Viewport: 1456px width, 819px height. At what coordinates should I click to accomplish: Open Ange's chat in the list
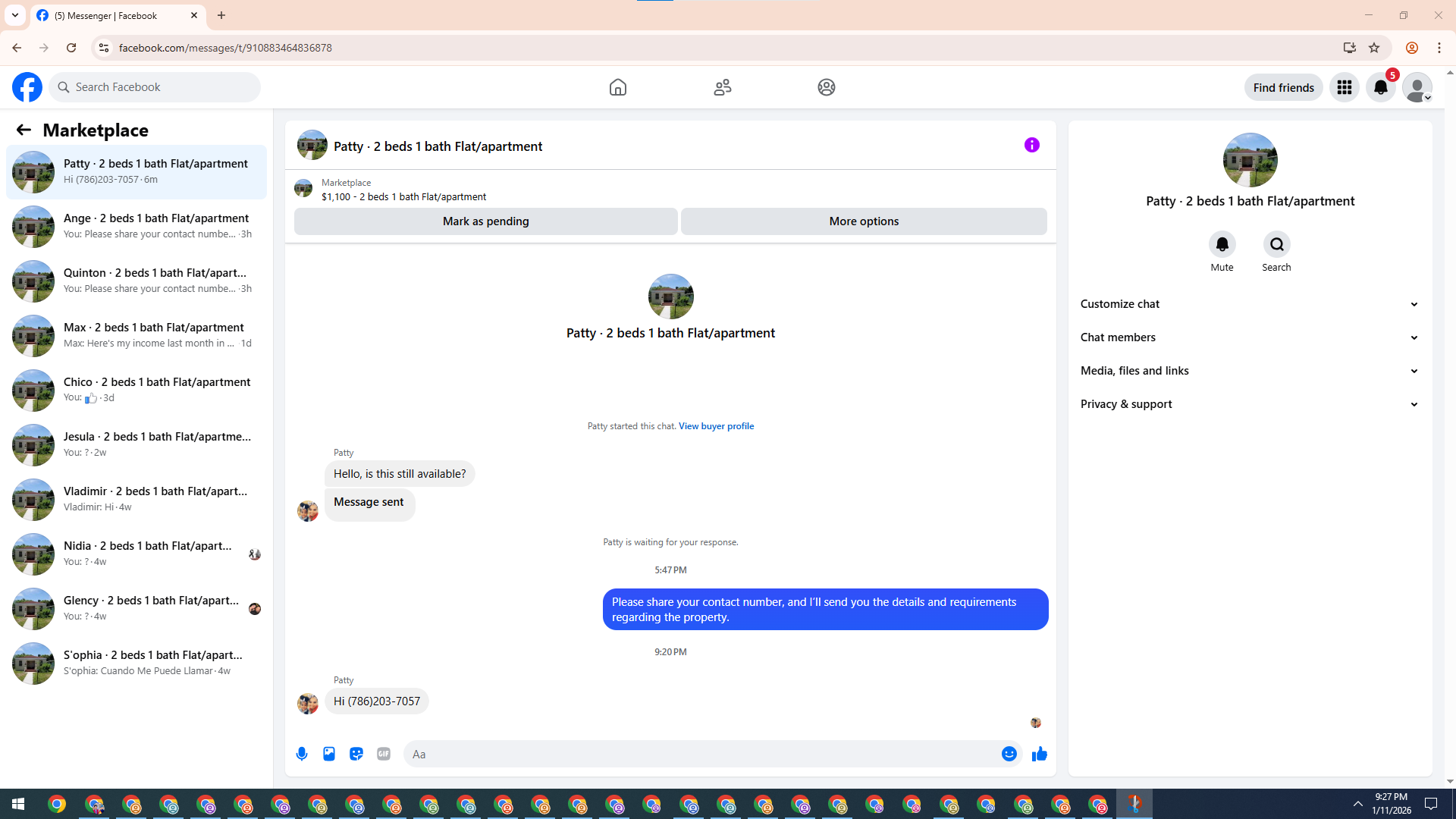136,227
